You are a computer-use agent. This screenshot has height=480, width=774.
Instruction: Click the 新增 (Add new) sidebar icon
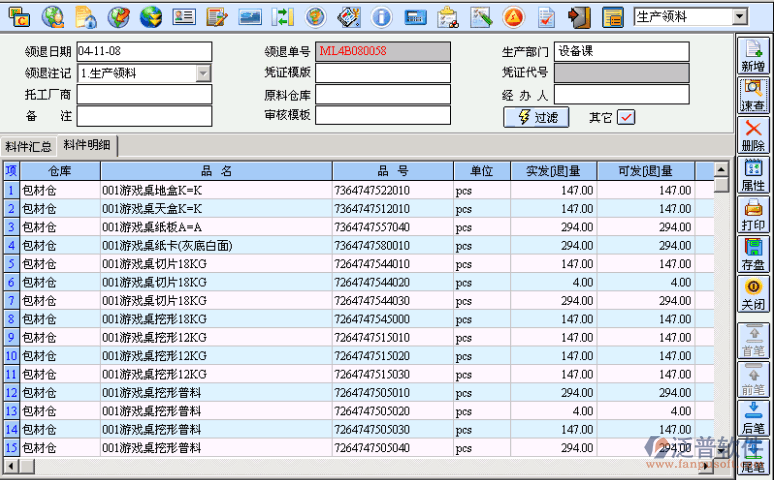753,55
